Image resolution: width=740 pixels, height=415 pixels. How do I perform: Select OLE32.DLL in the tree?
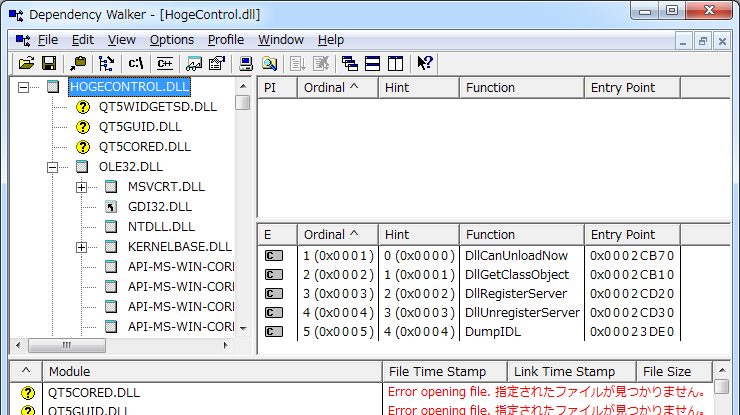[131, 167]
